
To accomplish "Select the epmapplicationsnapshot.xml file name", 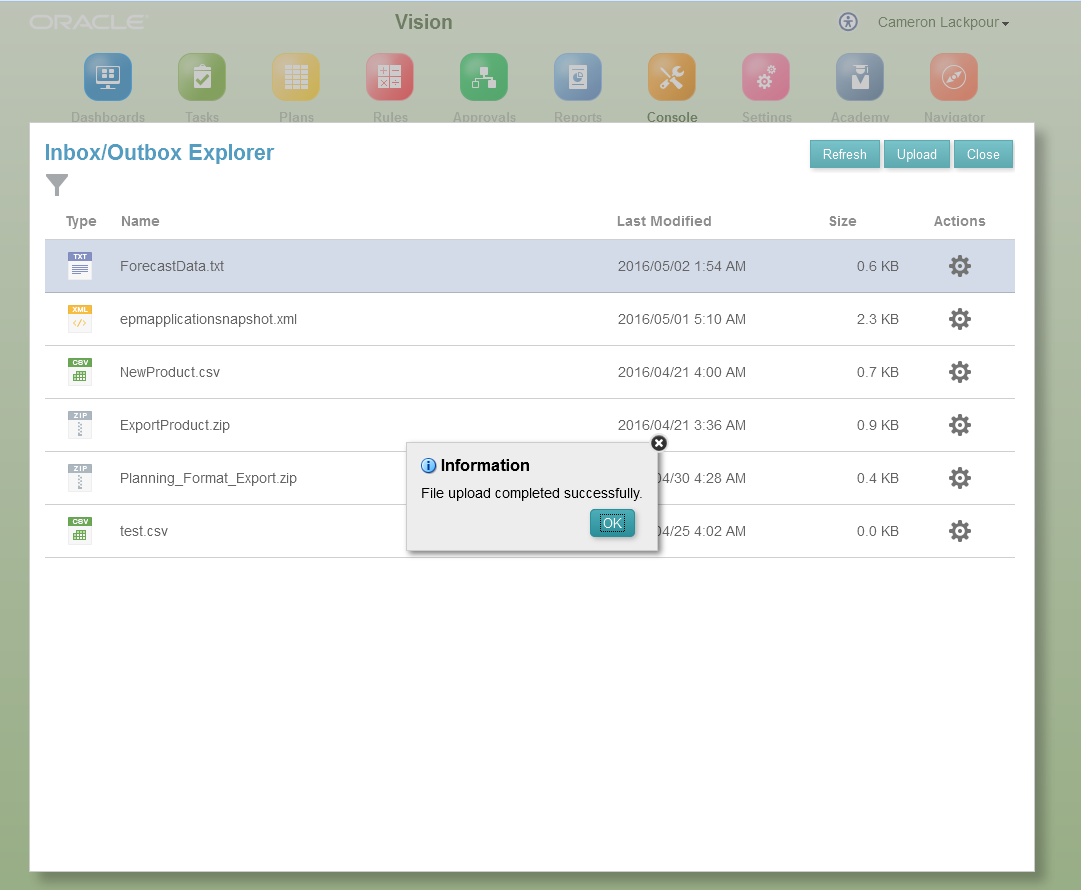I will click(x=208, y=319).
